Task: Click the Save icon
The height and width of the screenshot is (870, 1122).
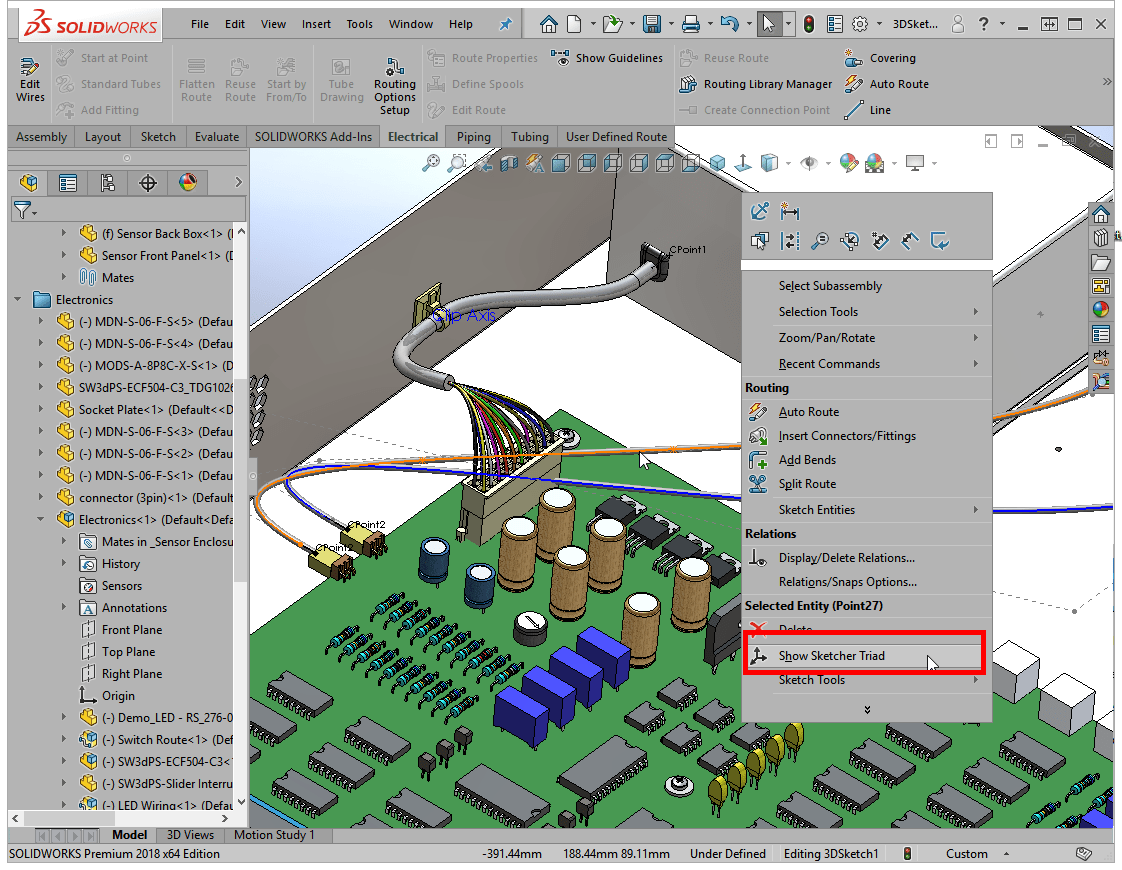Action: tap(652, 24)
